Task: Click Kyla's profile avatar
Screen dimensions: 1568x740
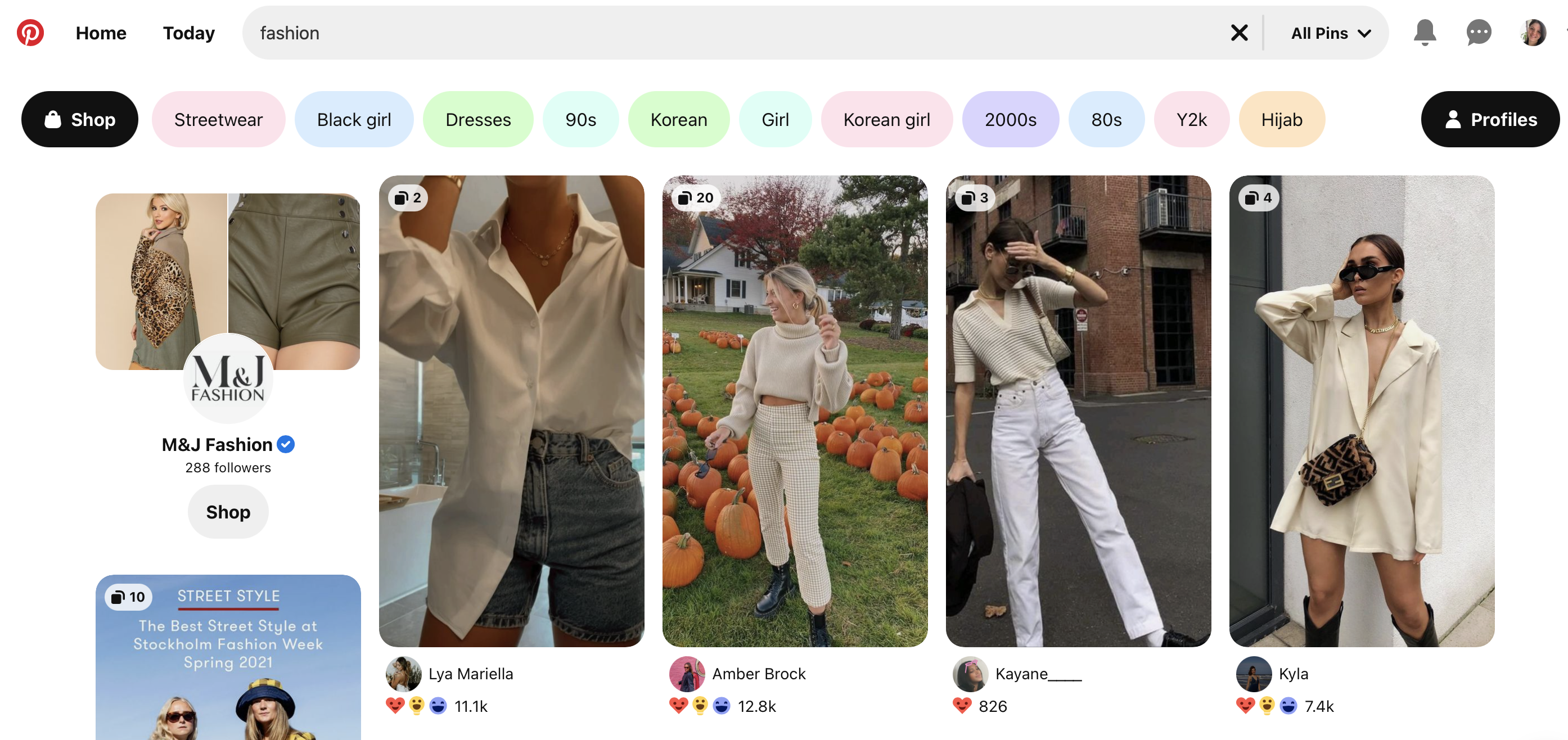Action: point(1254,674)
